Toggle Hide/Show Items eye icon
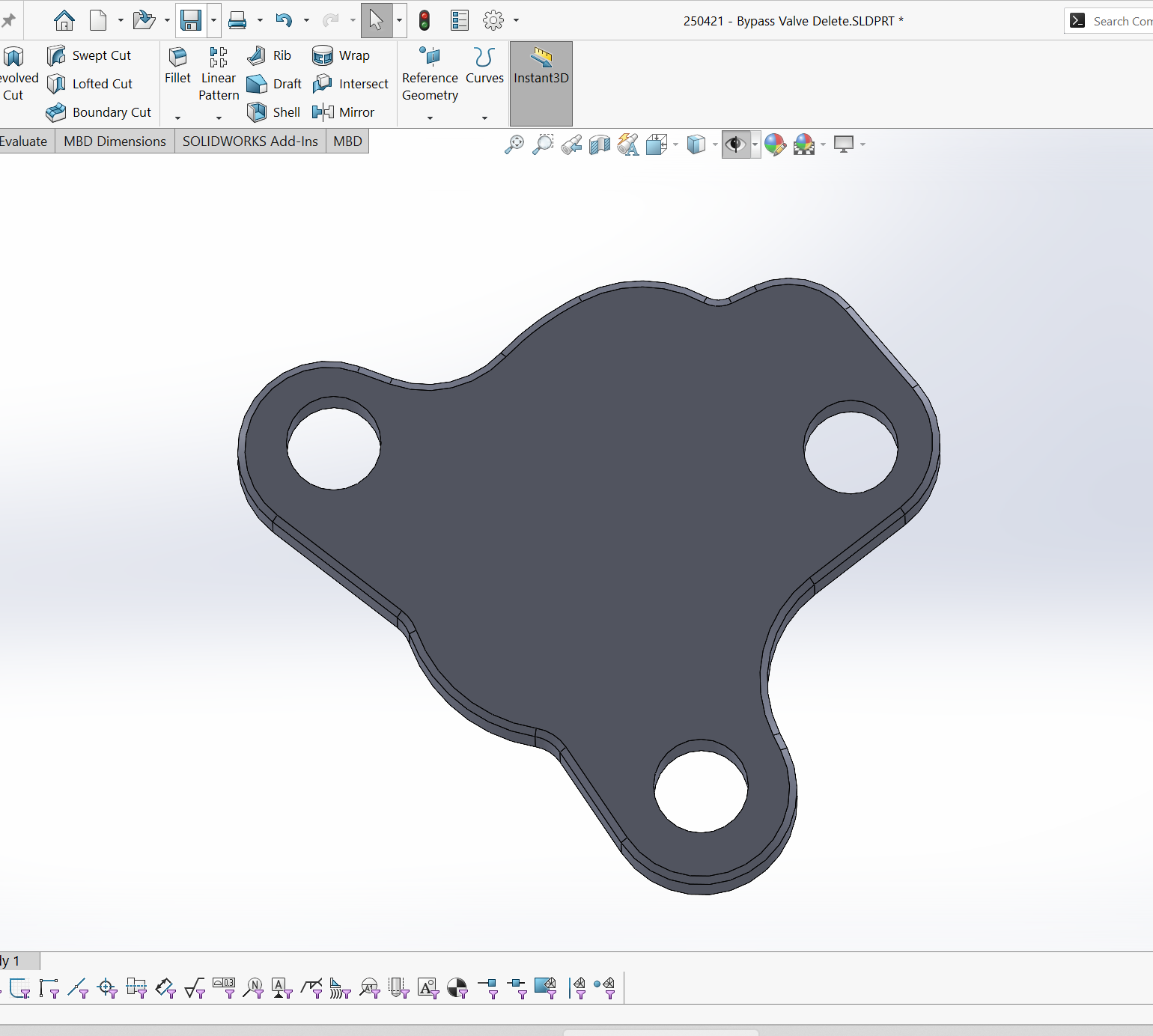1153x1036 pixels. pyautogui.click(x=736, y=144)
